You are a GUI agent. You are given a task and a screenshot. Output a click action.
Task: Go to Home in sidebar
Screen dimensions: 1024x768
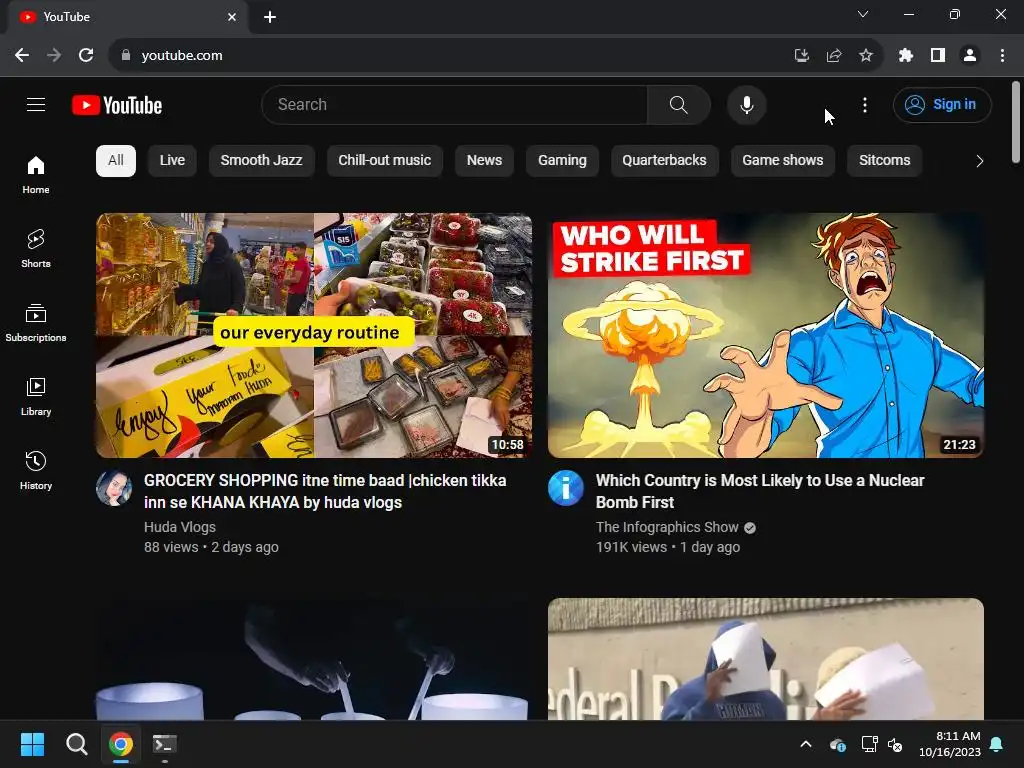[36, 174]
